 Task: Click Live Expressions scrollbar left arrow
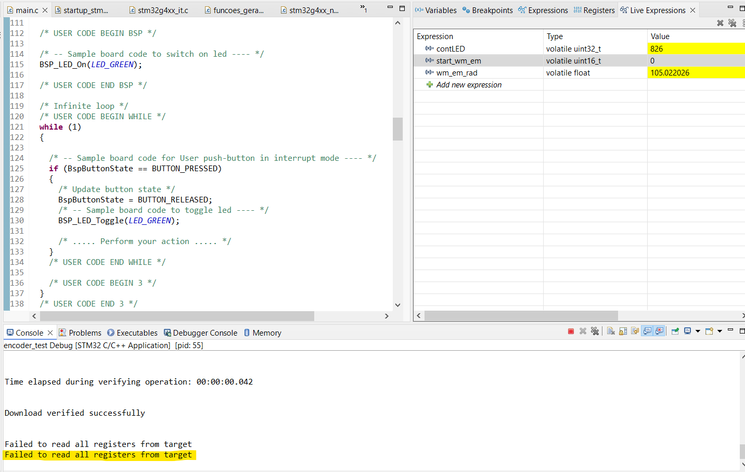[419, 316]
